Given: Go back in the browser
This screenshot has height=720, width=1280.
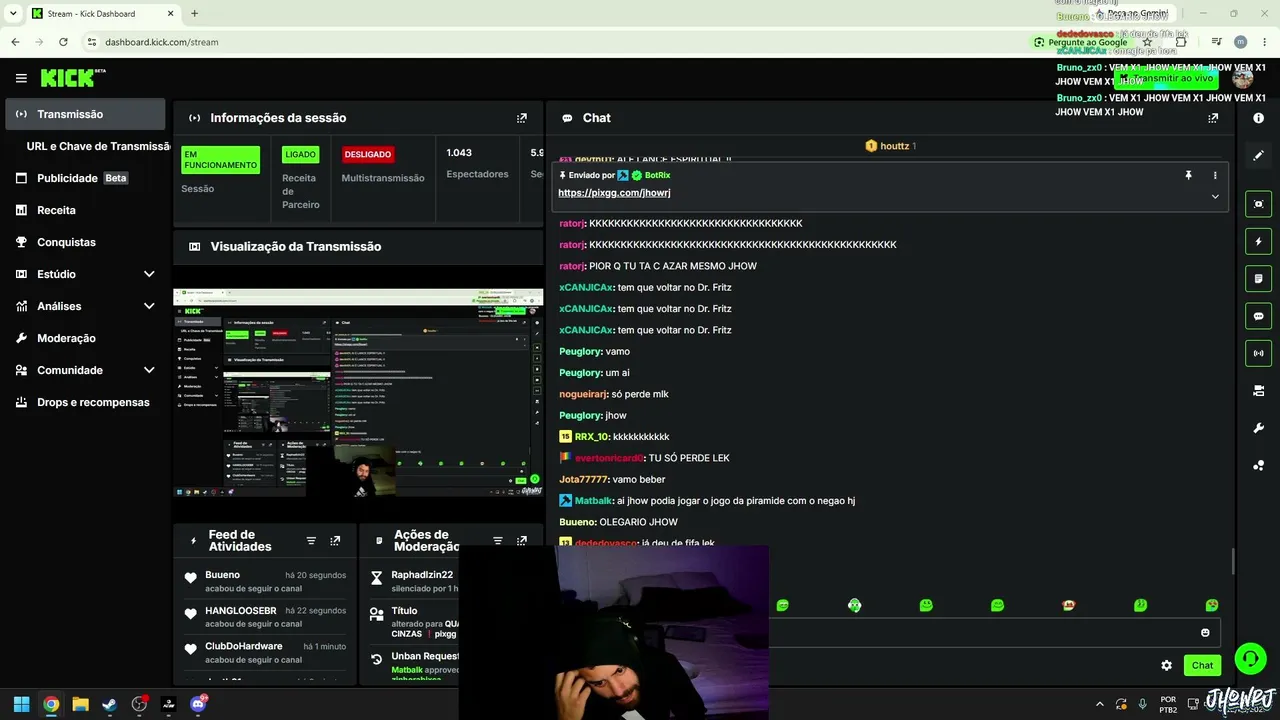Looking at the screenshot, I should click(15, 42).
